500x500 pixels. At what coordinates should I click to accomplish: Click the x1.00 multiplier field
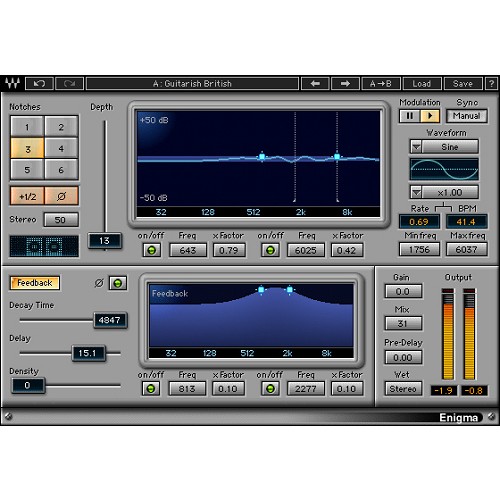coord(450,192)
